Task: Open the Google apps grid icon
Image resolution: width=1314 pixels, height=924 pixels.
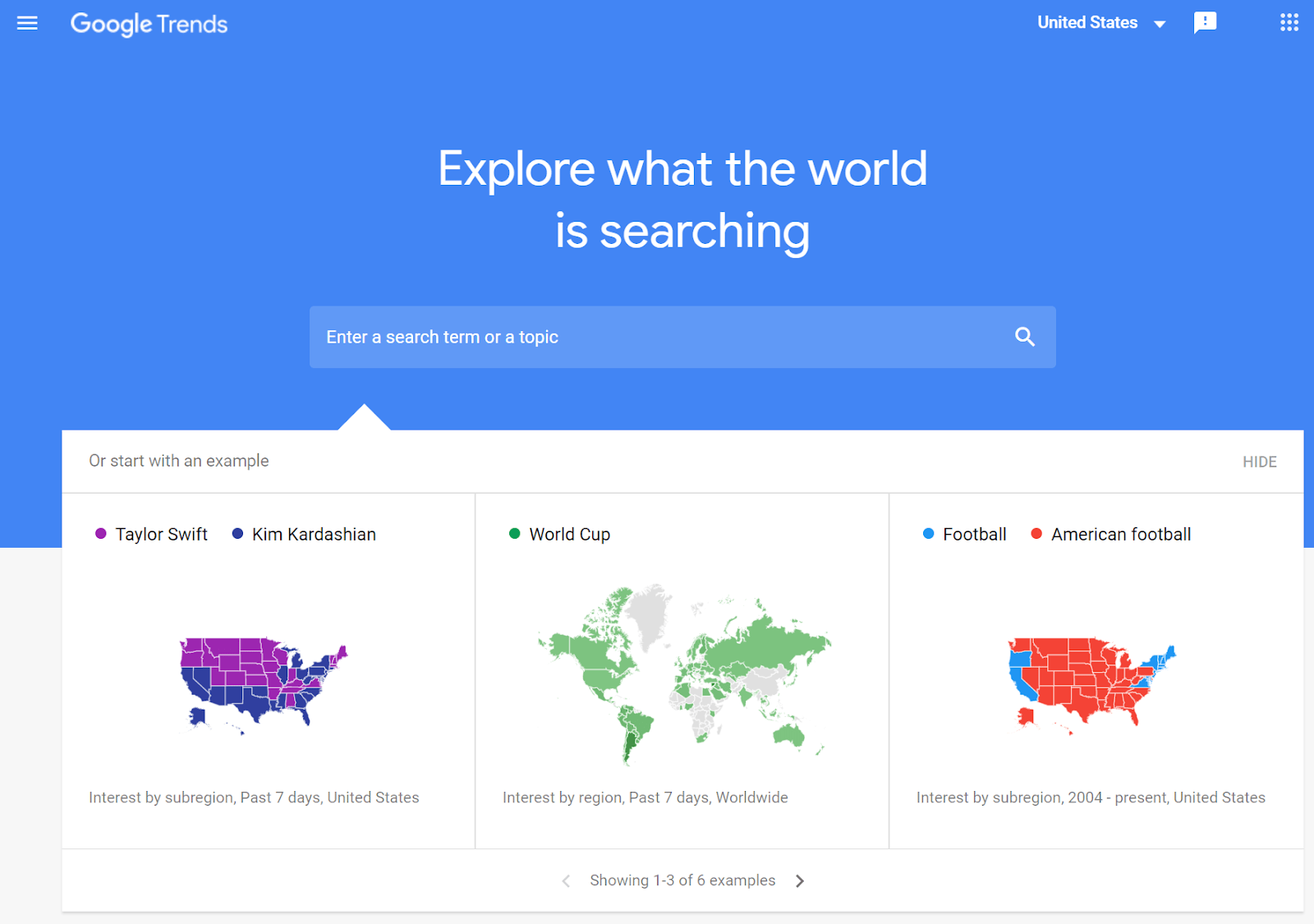Action: pos(1289,22)
